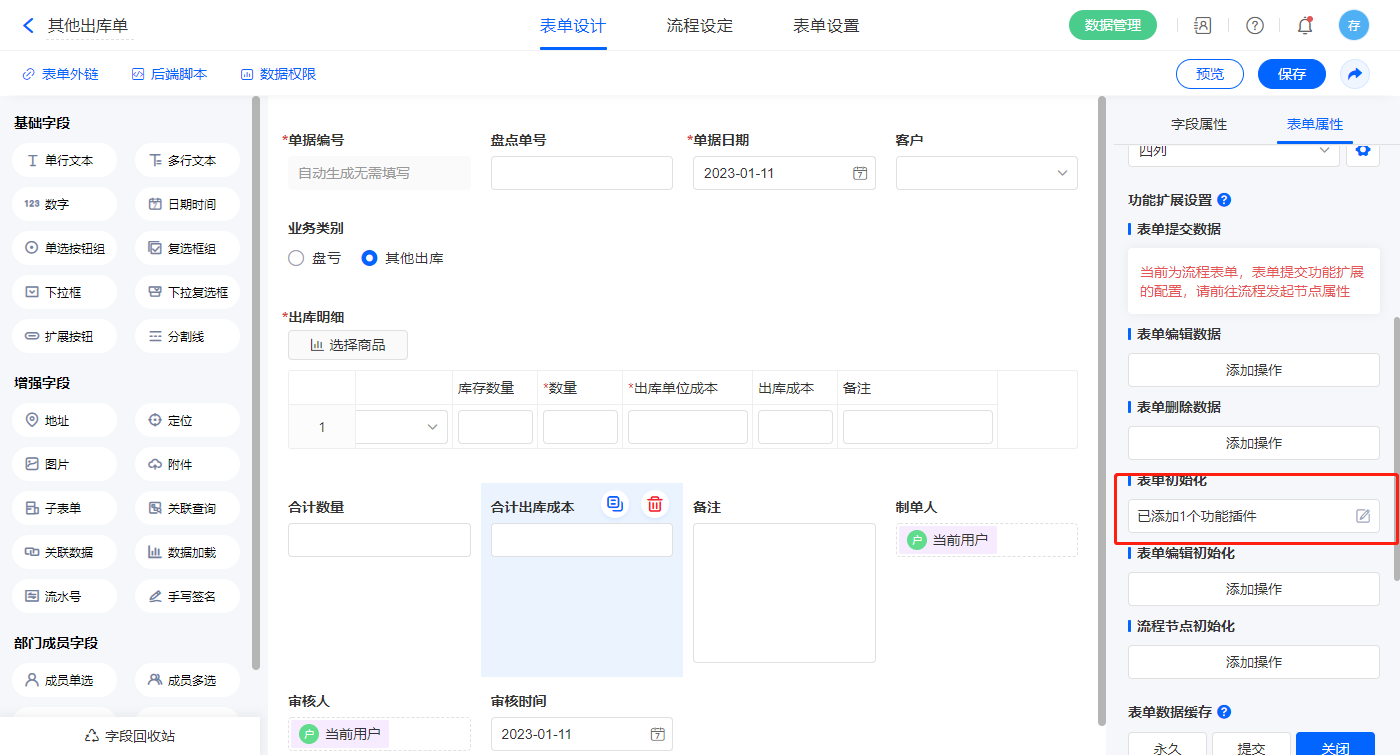Open the help question mark icon in header
Image resolution: width=1400 pixels, height=755 pixels.
click(x=1254, y=26)
